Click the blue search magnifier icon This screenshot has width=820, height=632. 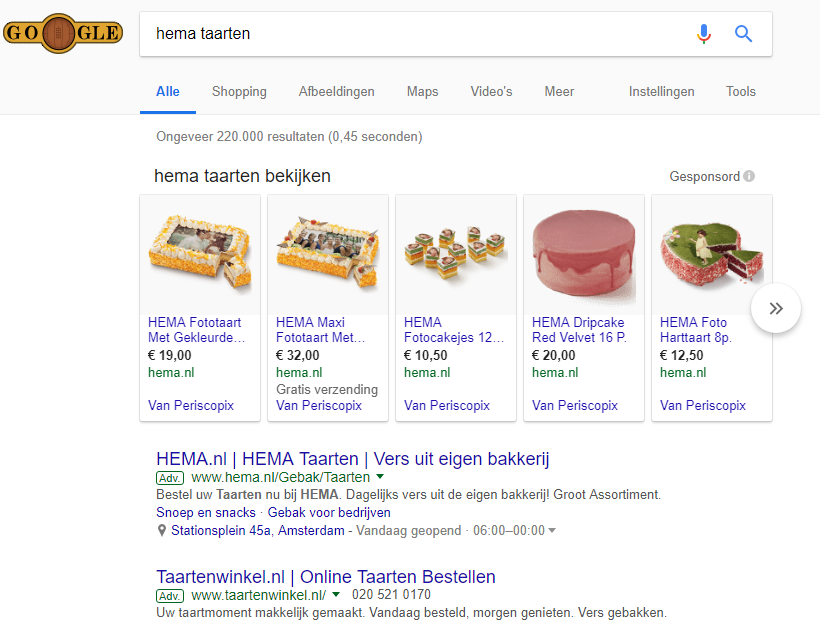743,34
